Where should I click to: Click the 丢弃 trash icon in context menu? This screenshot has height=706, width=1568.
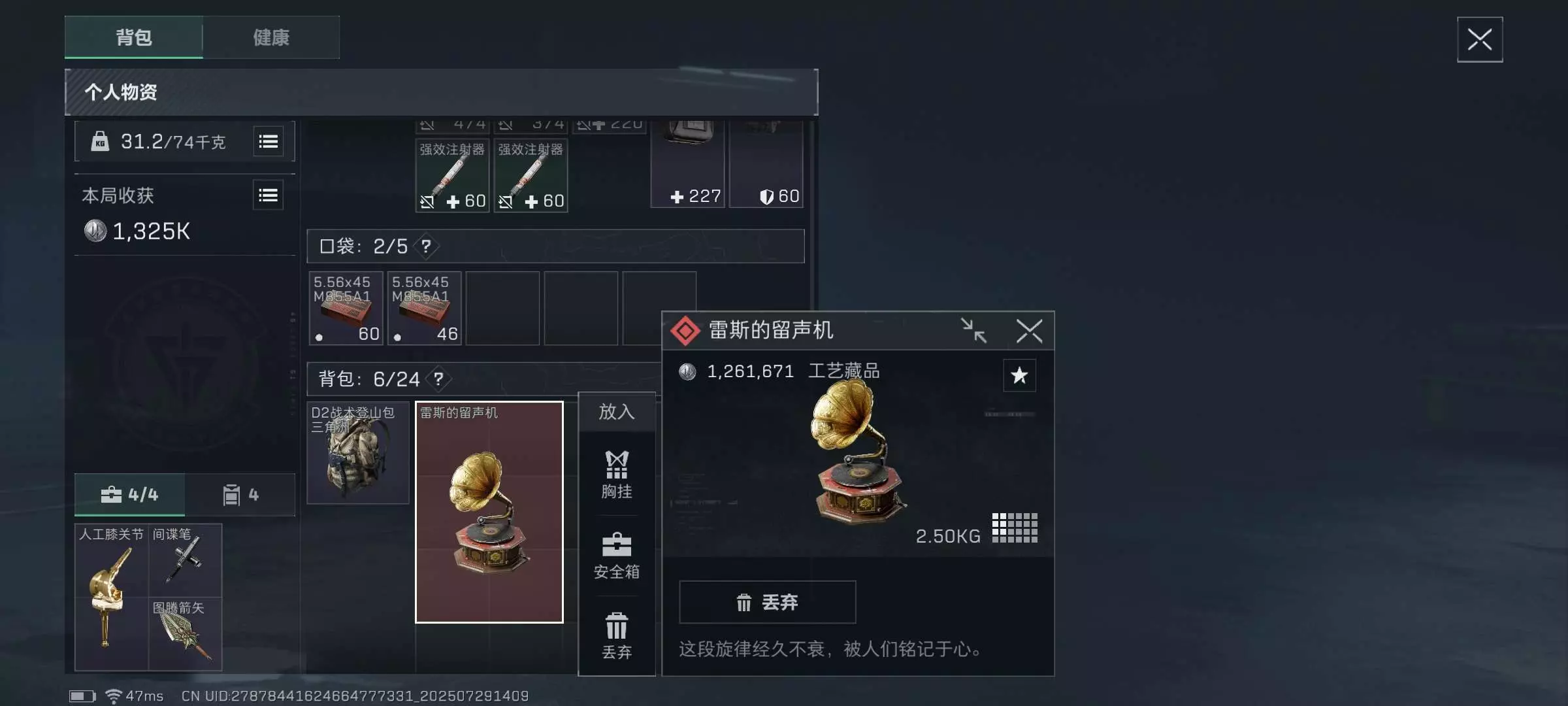point(616,635)
